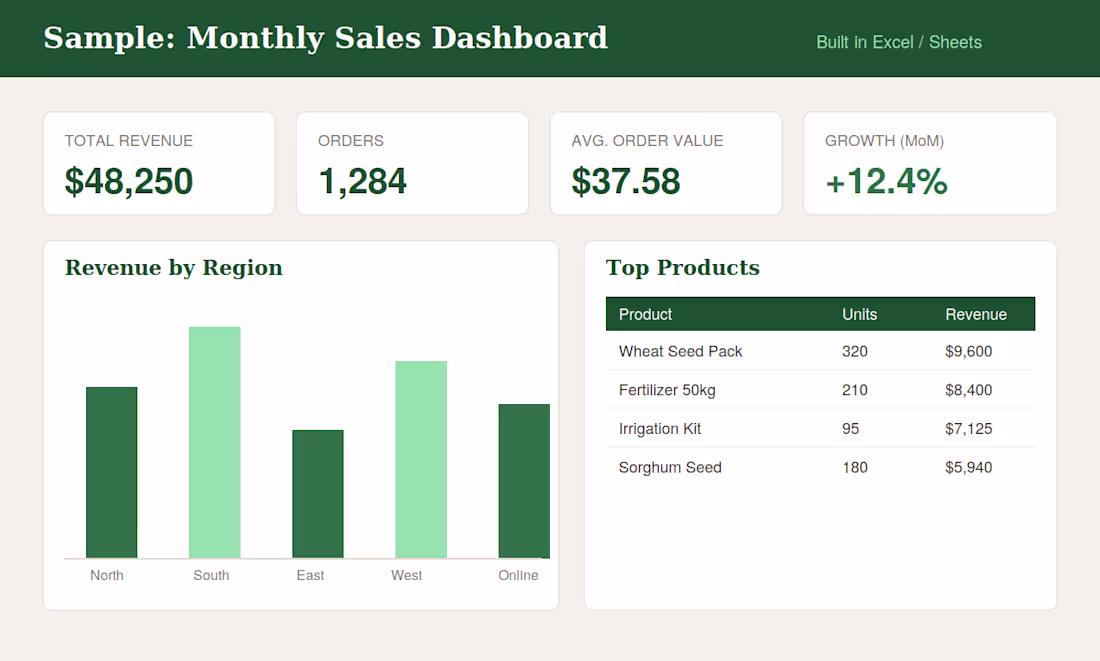The width and height of the screenshot is (1100, 661).
Task: Click the TOTAL REVENUE card label
Action: point(128,141)
